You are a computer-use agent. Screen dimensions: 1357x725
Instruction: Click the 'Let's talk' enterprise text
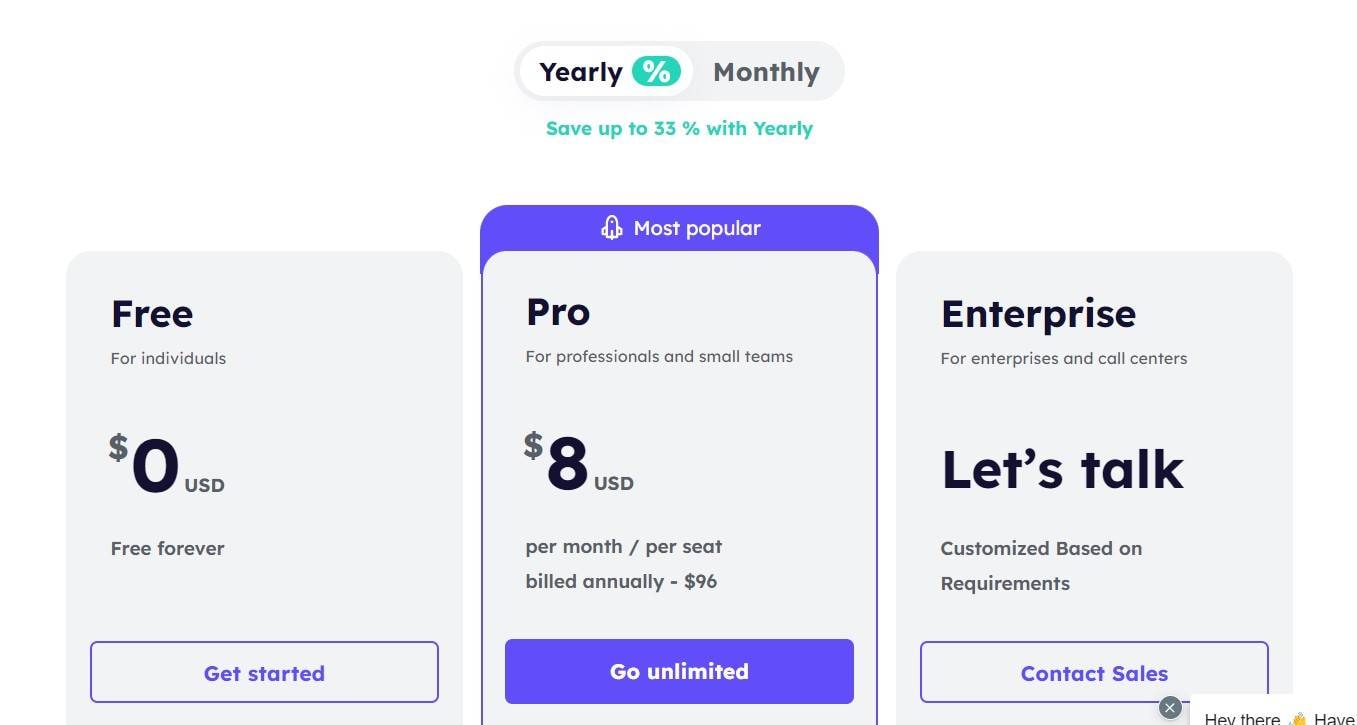pos(1062,469)
